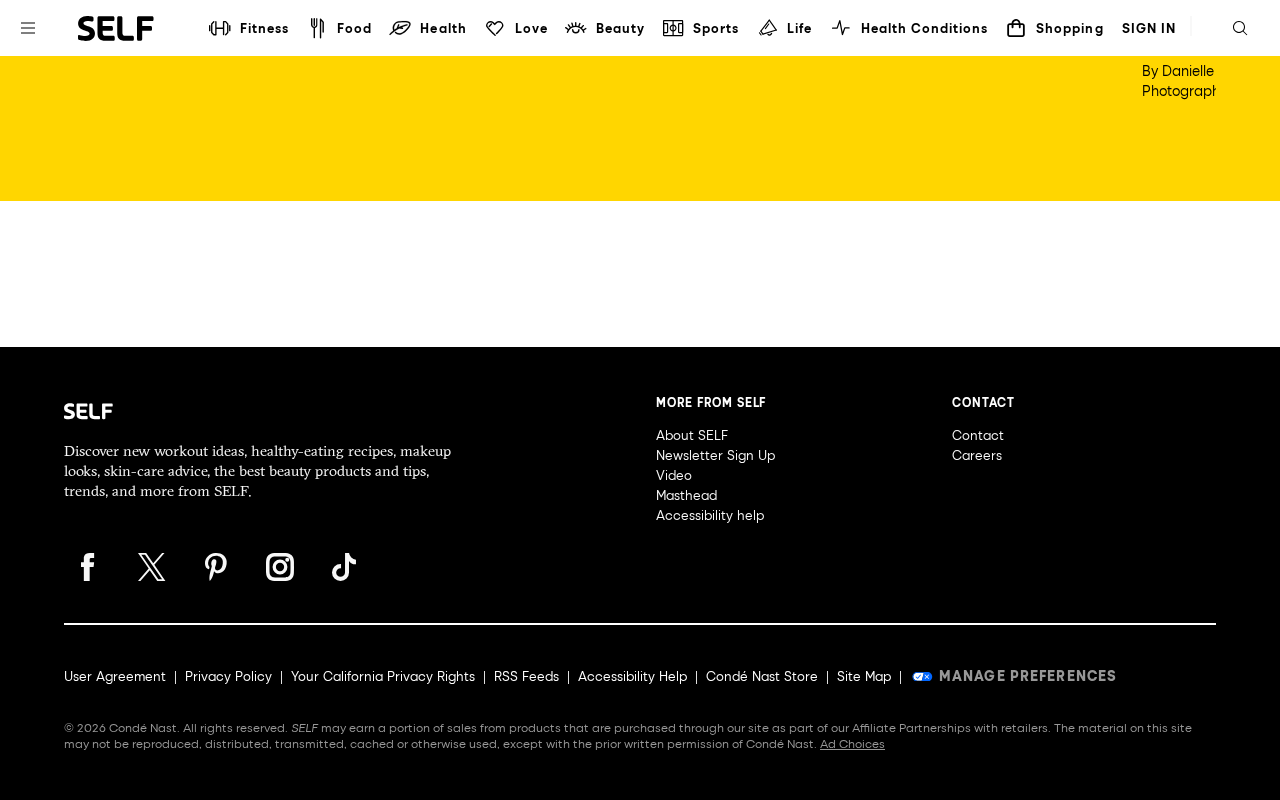Viewport: 1280px width, 800px height.
Task: Open SELF's TikTok icon
Action: pos(344,567)
